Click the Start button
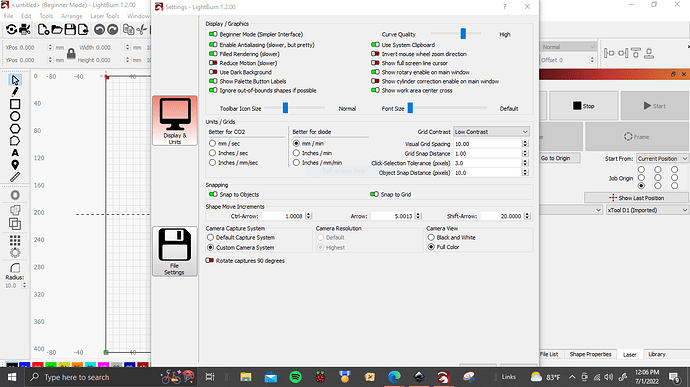This screenshot has width=690, height=387. (654, 106)
